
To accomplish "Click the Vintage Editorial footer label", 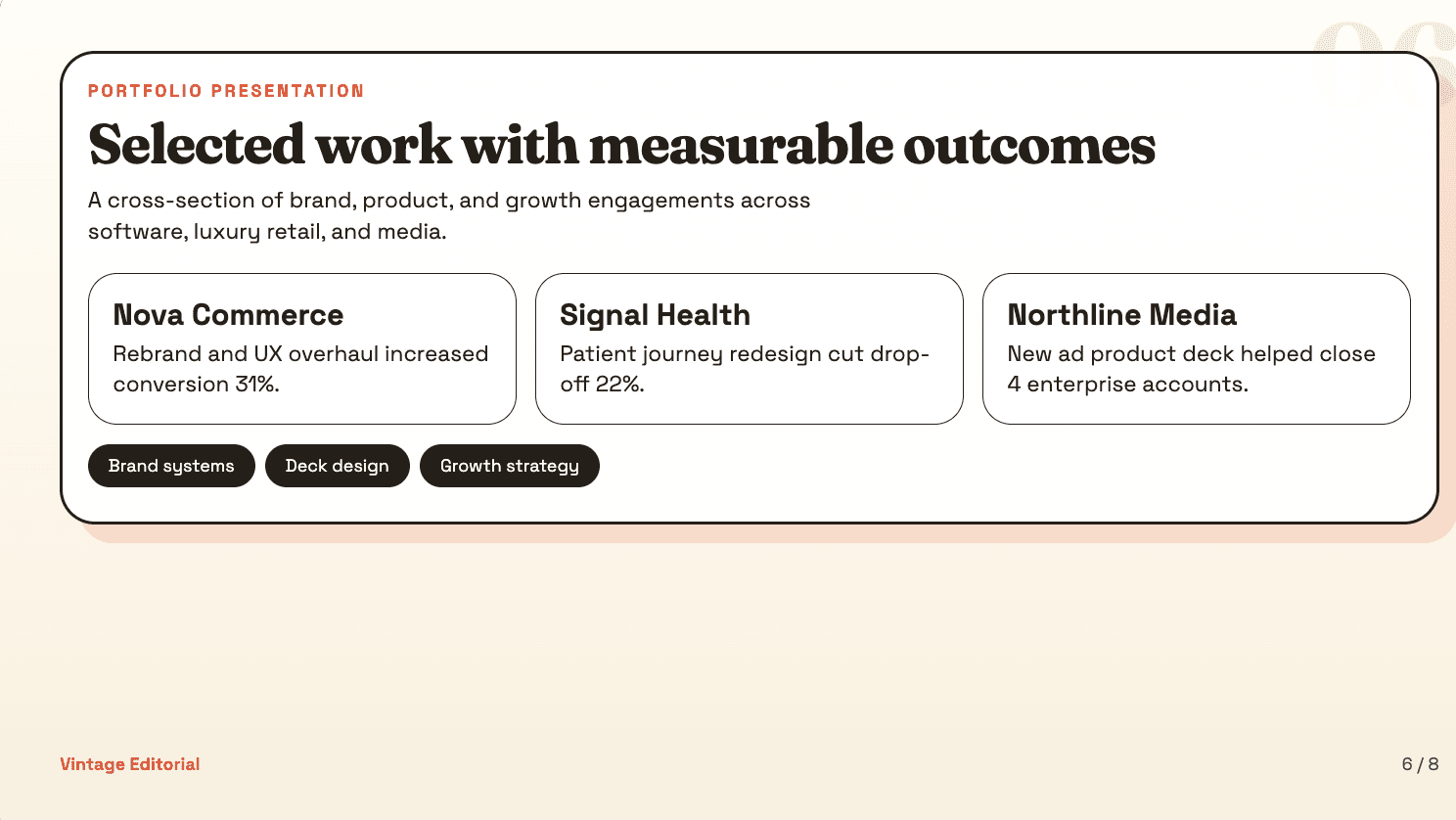I will pos(130,764).
